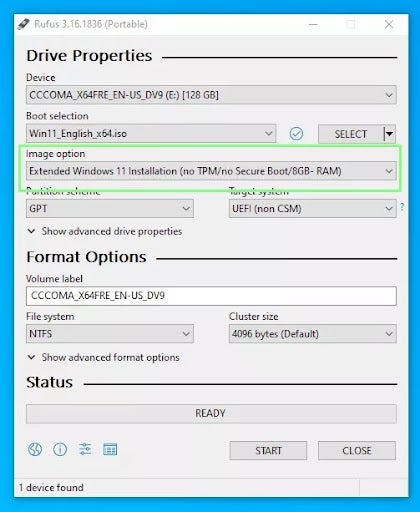Click the Volume label input field
This screenshot has height=512, width=420.
[x=211, y=296]
